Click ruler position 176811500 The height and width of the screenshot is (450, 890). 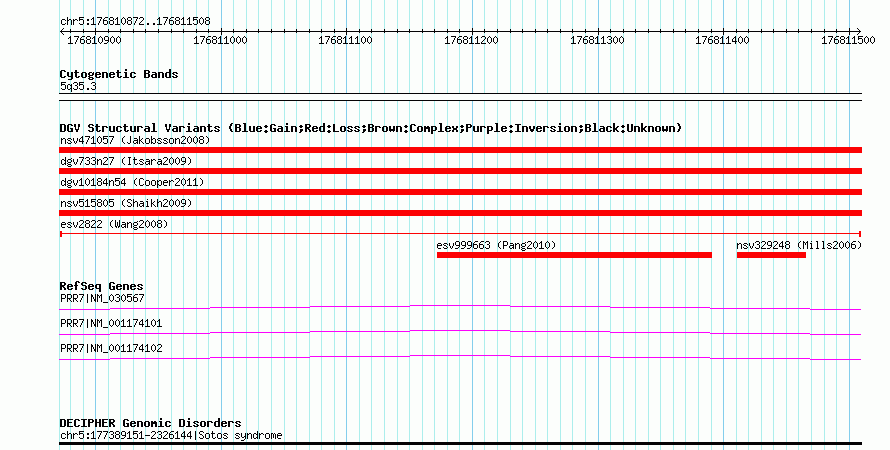coord(849,40)
